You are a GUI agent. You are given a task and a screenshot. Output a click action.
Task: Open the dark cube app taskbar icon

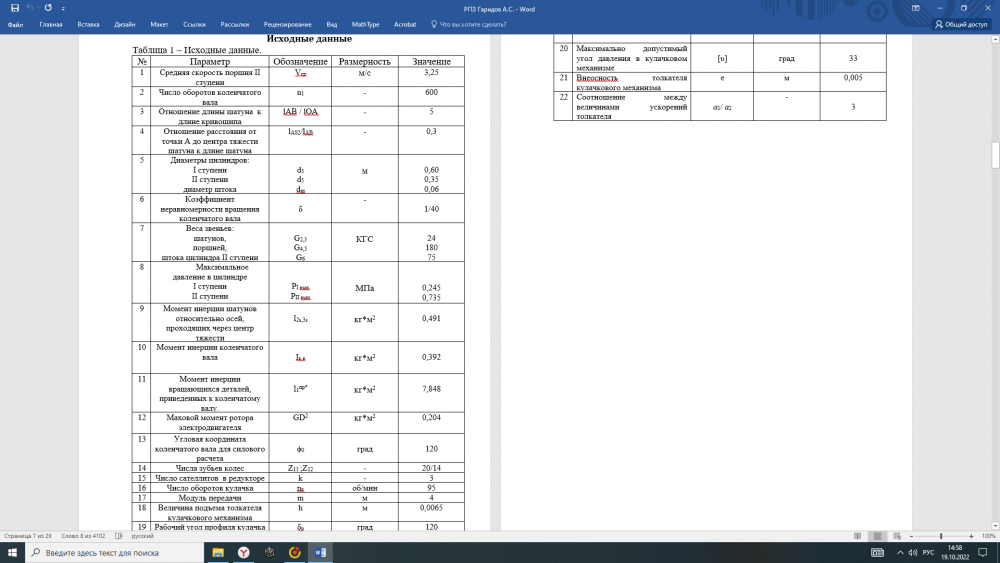point(269,553)
